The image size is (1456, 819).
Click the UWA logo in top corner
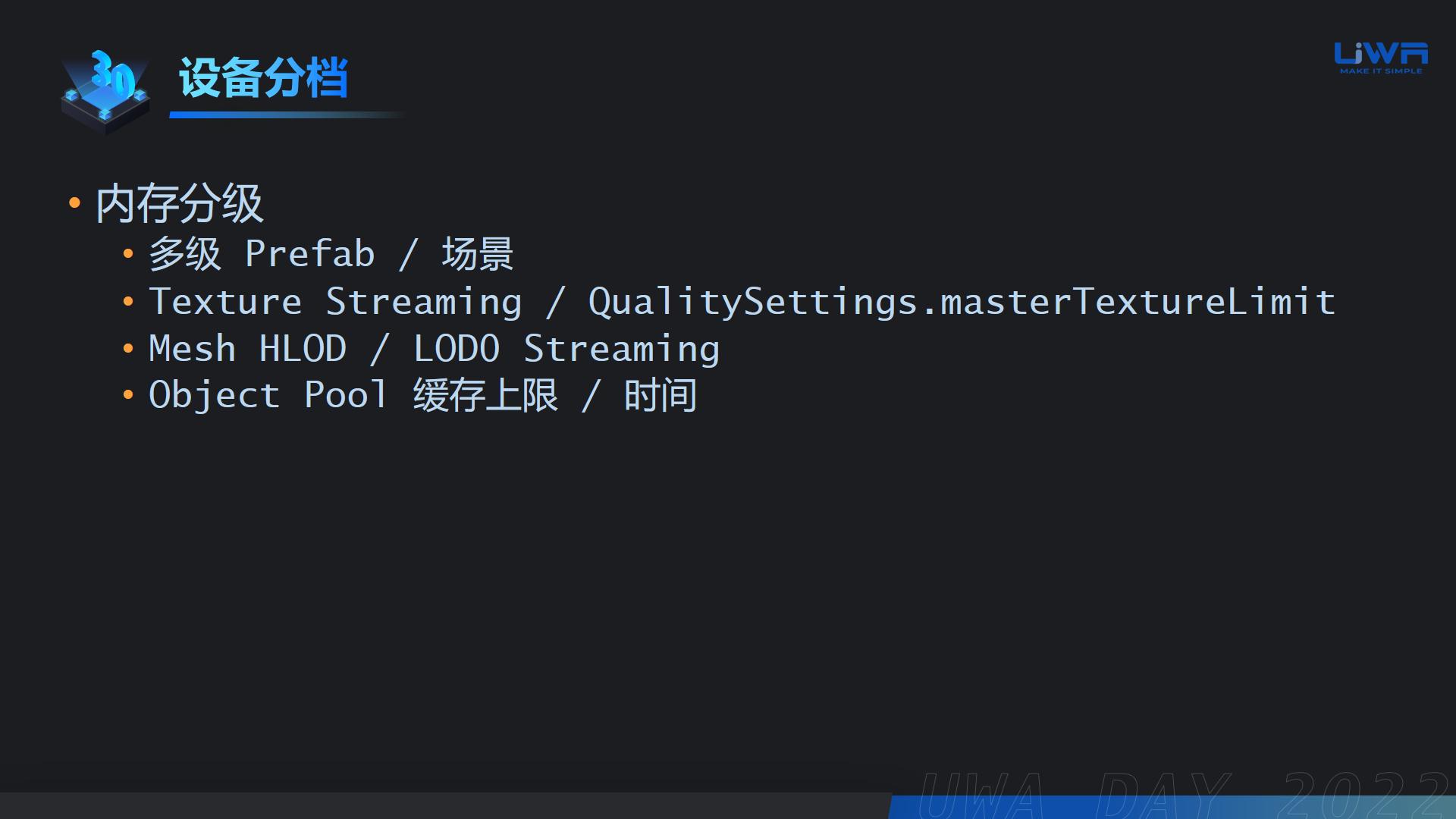pos(1381,58)
